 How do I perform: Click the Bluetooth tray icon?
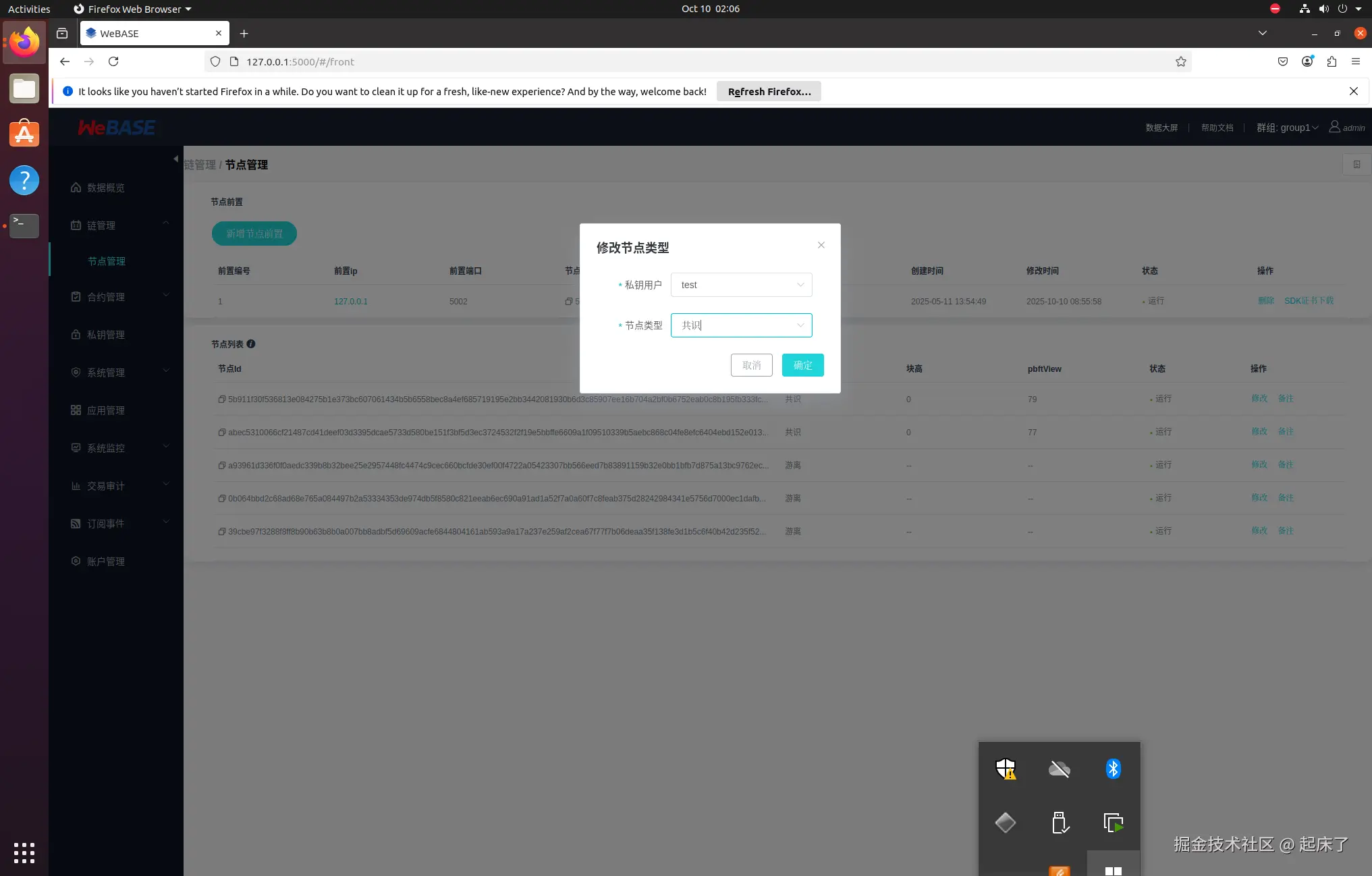click(1113, 769)
